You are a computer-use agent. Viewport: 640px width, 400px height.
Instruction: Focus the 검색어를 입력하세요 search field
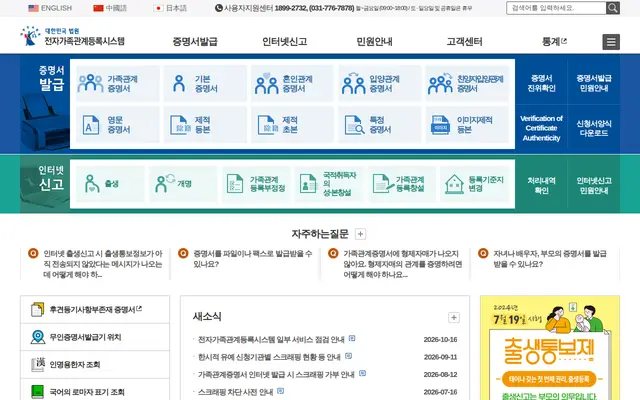click(556, 8)
